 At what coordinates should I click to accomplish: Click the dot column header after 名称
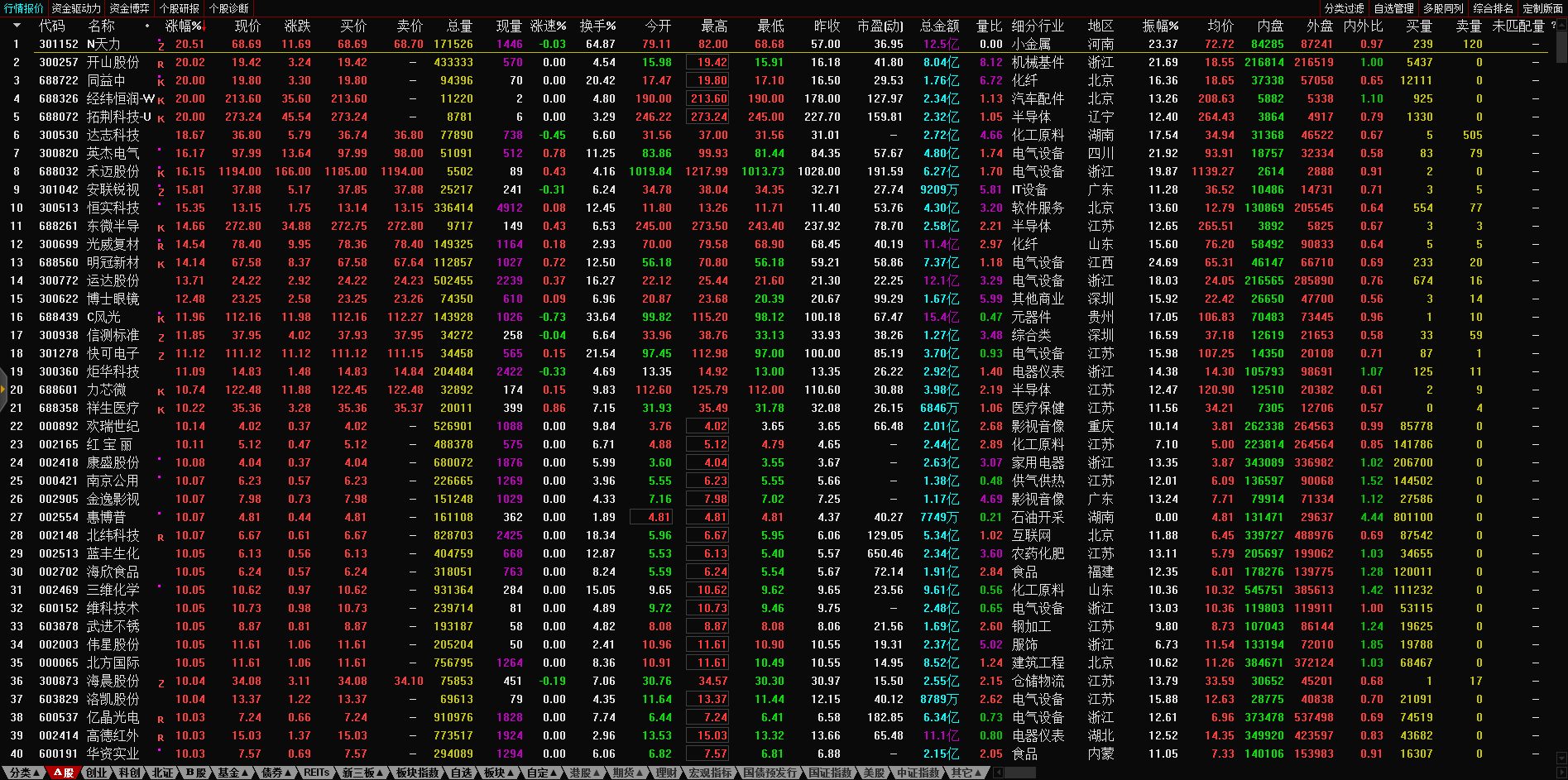click(x=147, y=26)
